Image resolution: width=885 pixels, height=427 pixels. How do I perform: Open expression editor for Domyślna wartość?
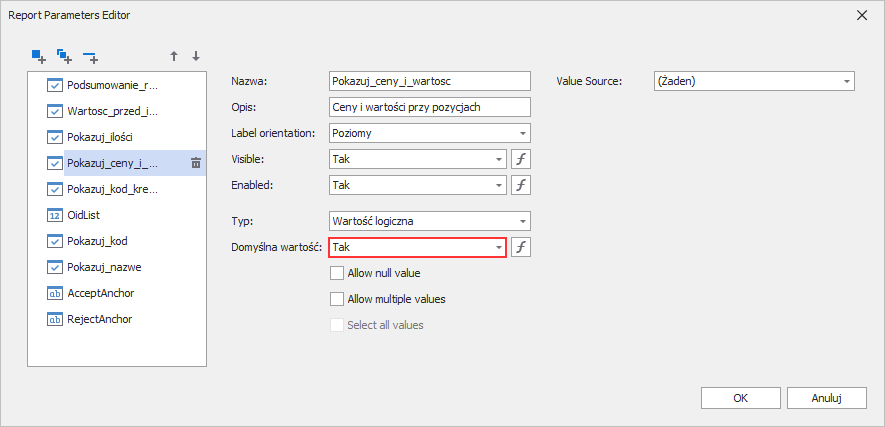520,247
